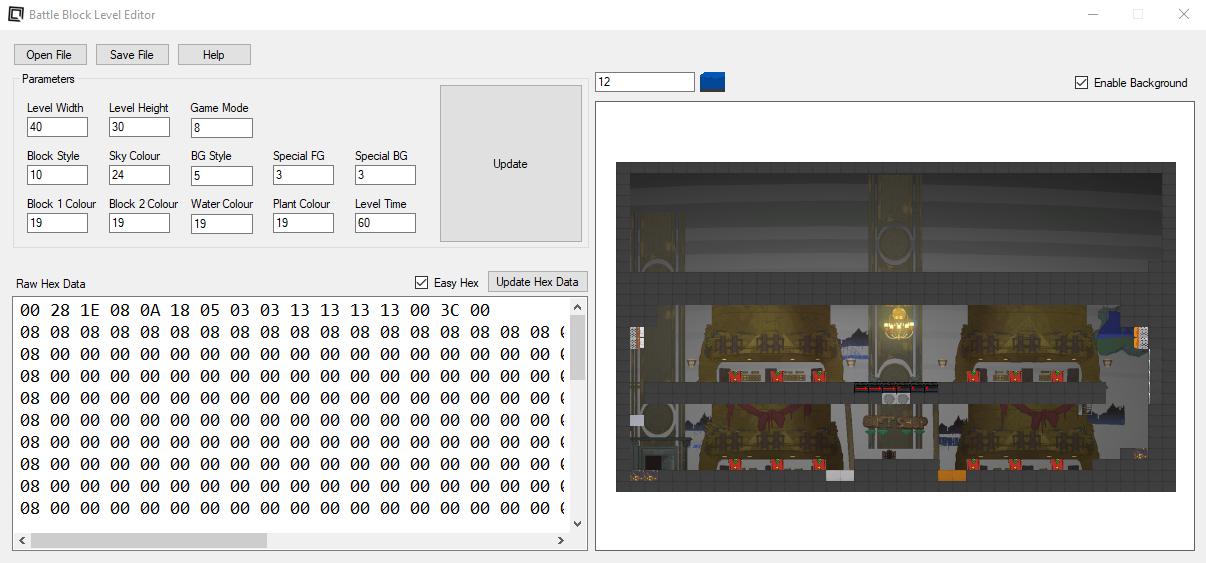Click Update Hex Data button
Viewport: 1206px width, 563px height.
coord(538,282)
